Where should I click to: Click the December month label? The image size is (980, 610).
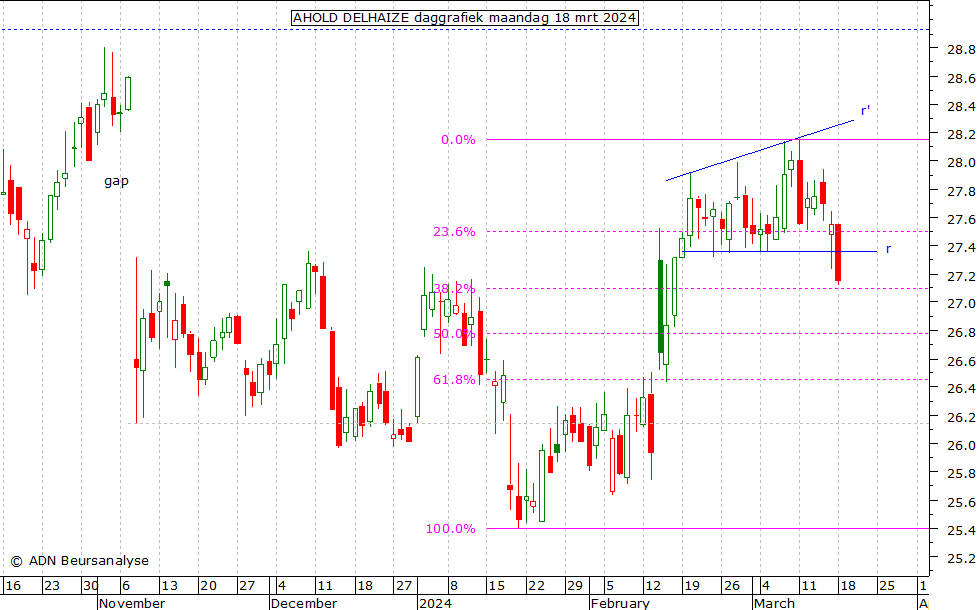pyautogui.click(x=304, y=603)
